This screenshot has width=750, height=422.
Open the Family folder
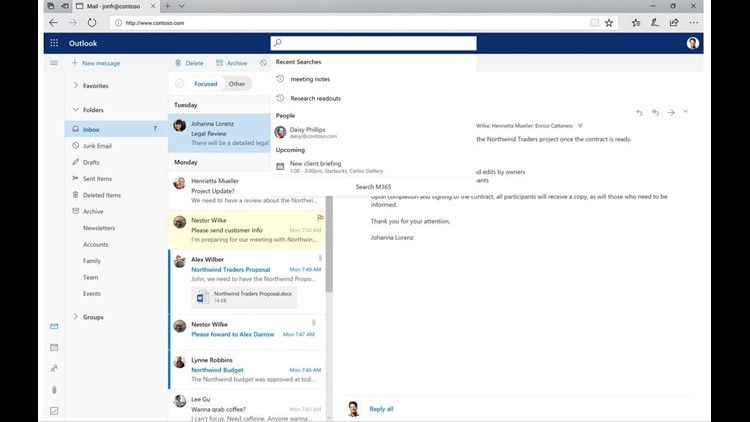(x=92, y=261)
